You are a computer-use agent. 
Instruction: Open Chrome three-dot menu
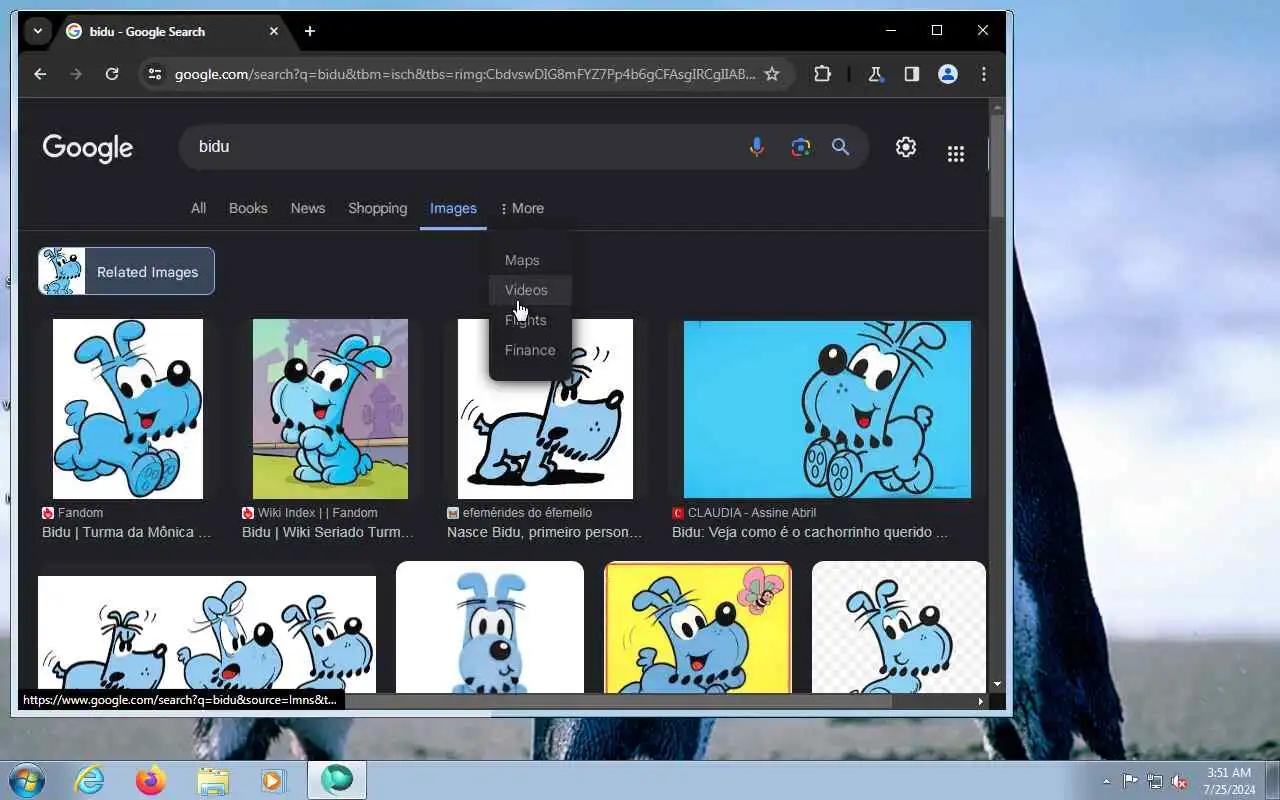[x=984, y=74]
